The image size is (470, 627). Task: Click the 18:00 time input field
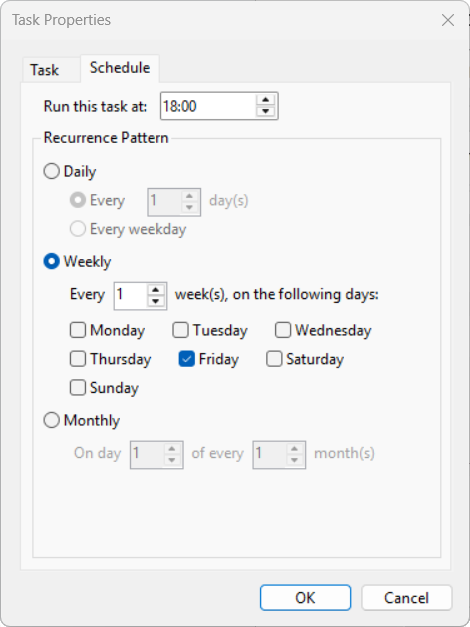pos(208,106)
